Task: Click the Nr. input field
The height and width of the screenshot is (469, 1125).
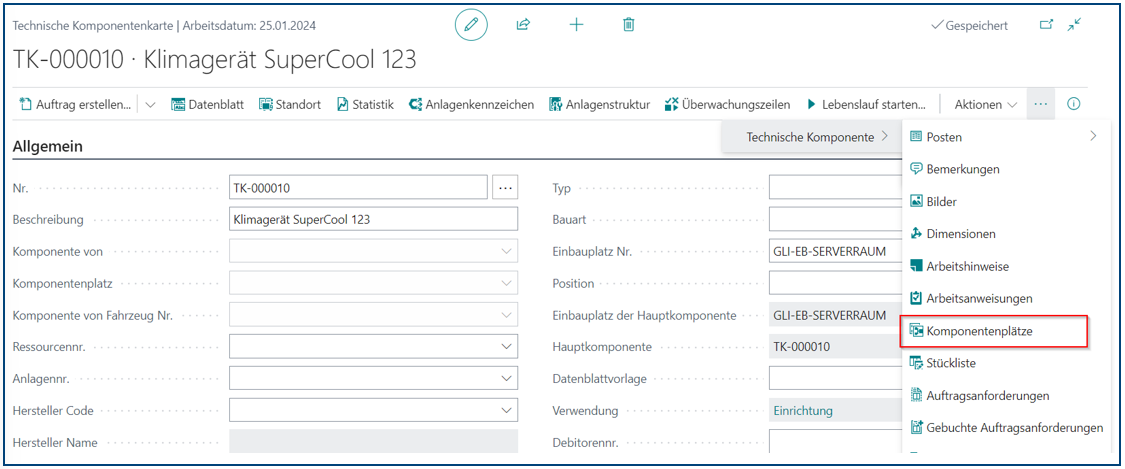Action: pyautogui.click(x=358, y=187)
